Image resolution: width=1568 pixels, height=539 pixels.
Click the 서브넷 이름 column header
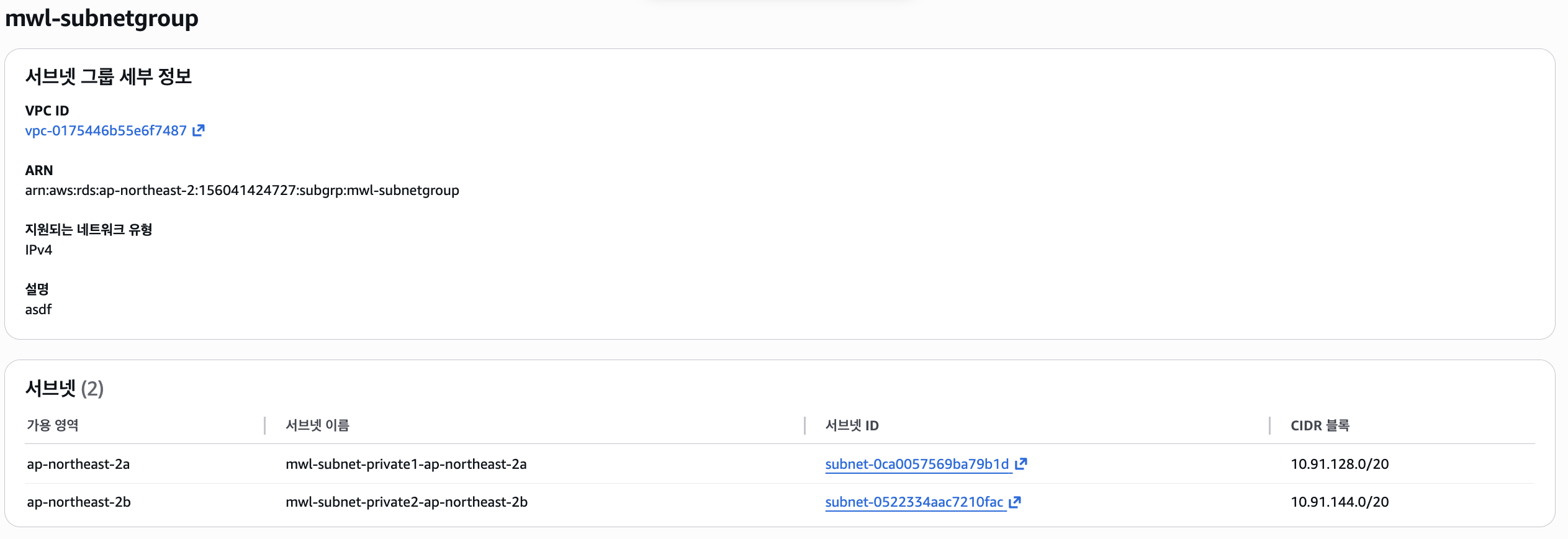click(317, 425)
